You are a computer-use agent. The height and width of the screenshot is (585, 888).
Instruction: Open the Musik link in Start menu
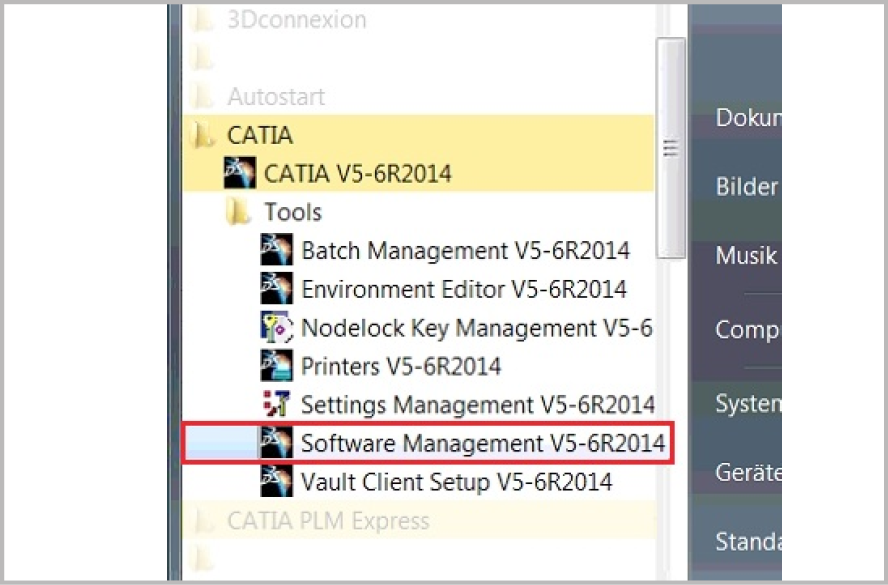coord(746,255)
